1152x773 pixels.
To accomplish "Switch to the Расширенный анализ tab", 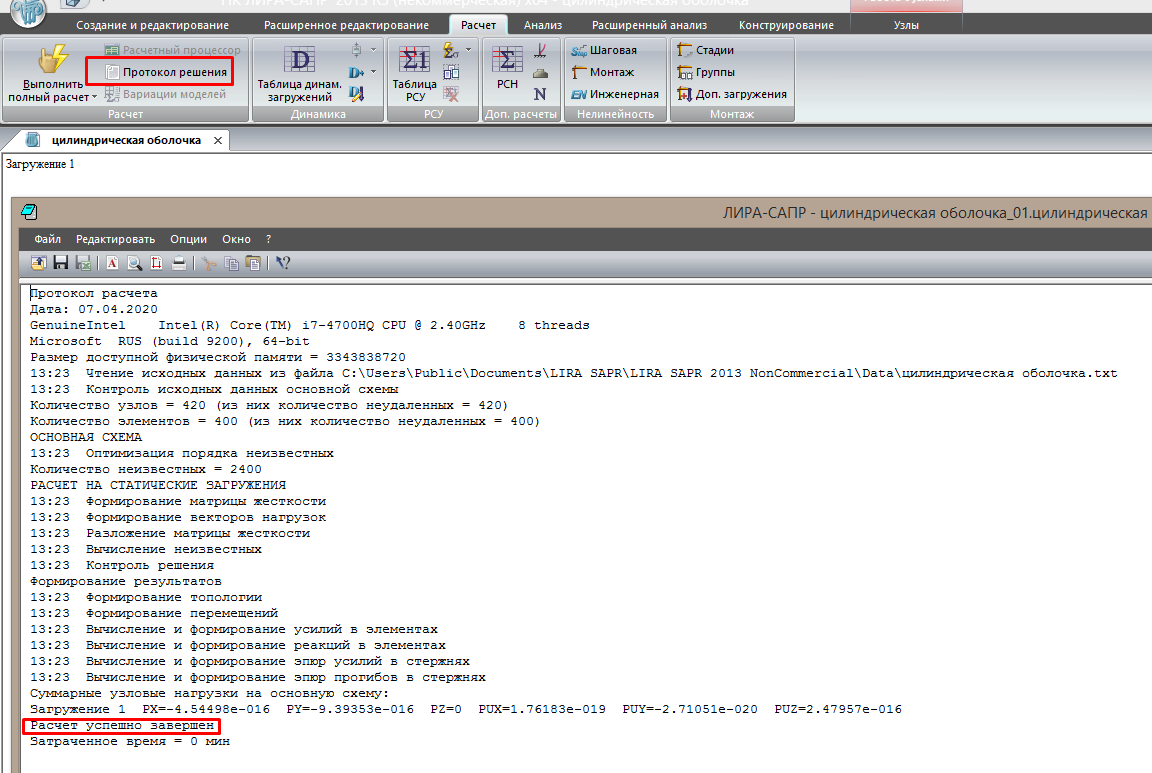I will 649,25.
